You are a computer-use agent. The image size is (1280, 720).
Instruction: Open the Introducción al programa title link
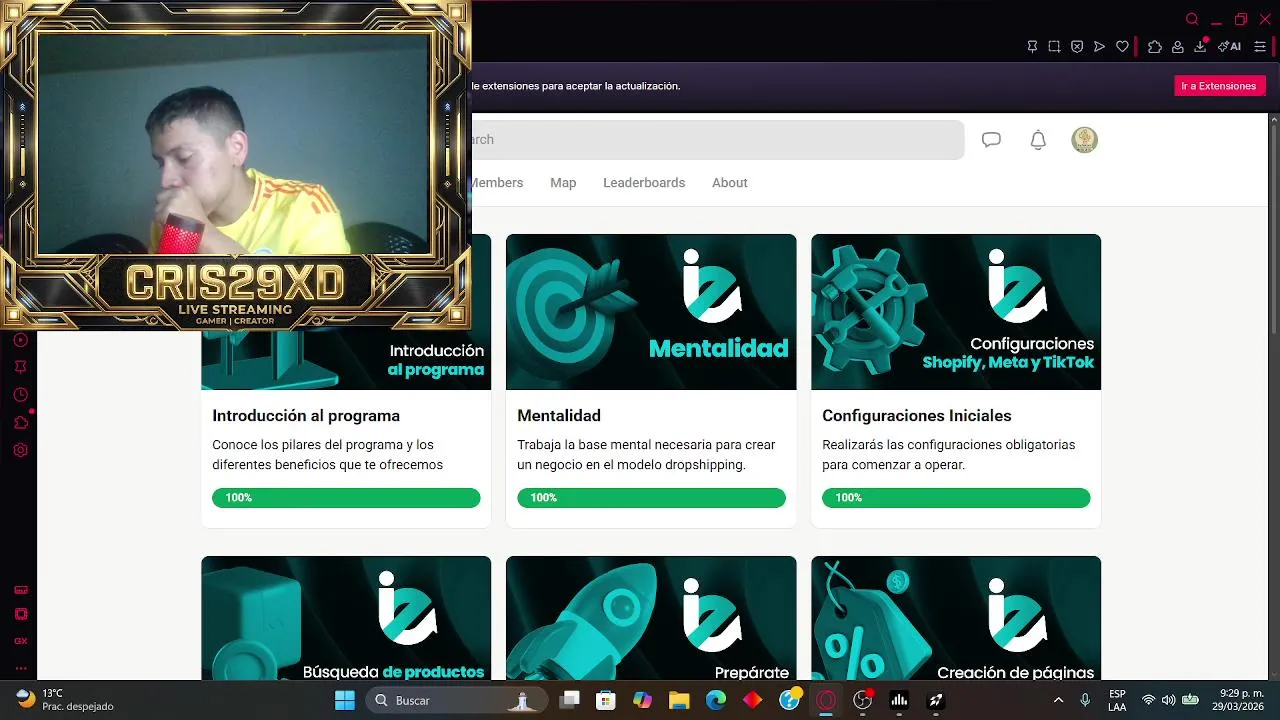[306, 416]
